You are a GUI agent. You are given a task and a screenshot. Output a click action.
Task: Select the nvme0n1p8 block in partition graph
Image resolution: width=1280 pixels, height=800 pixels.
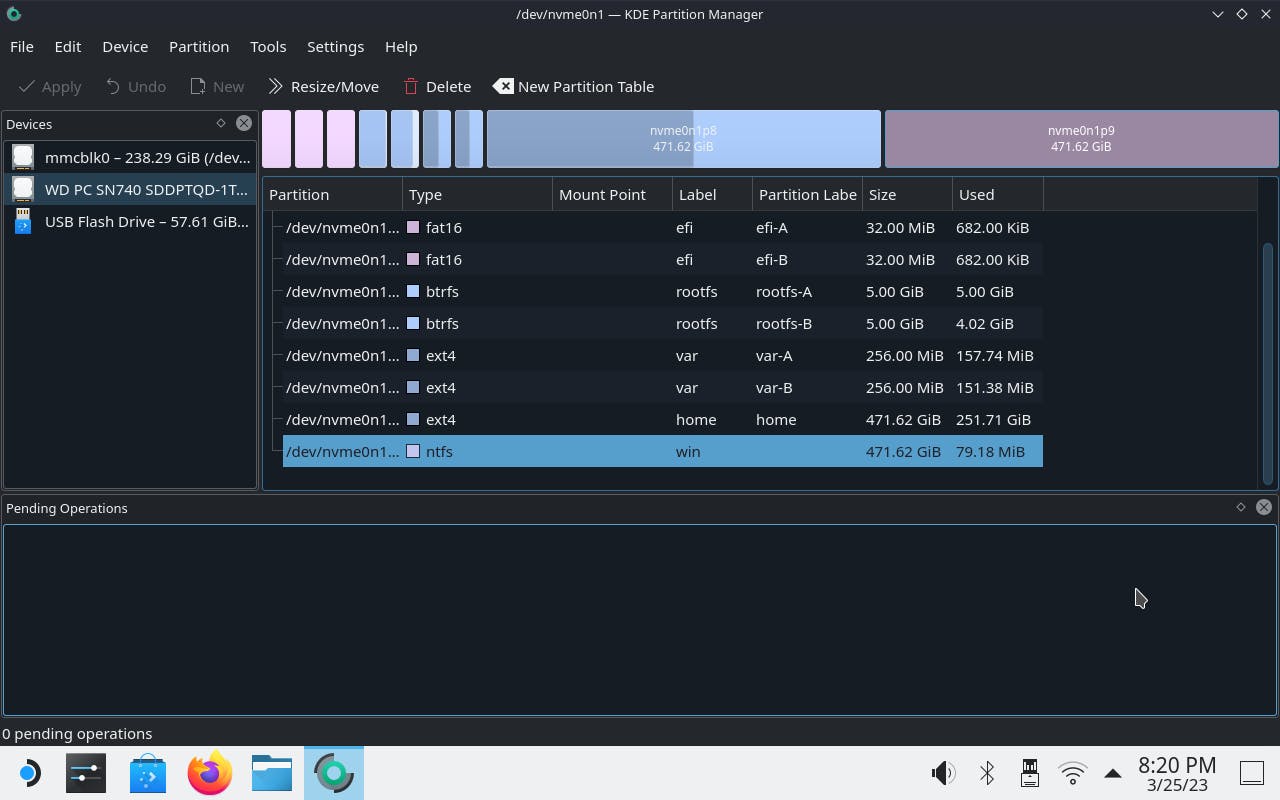coord(683,139)
